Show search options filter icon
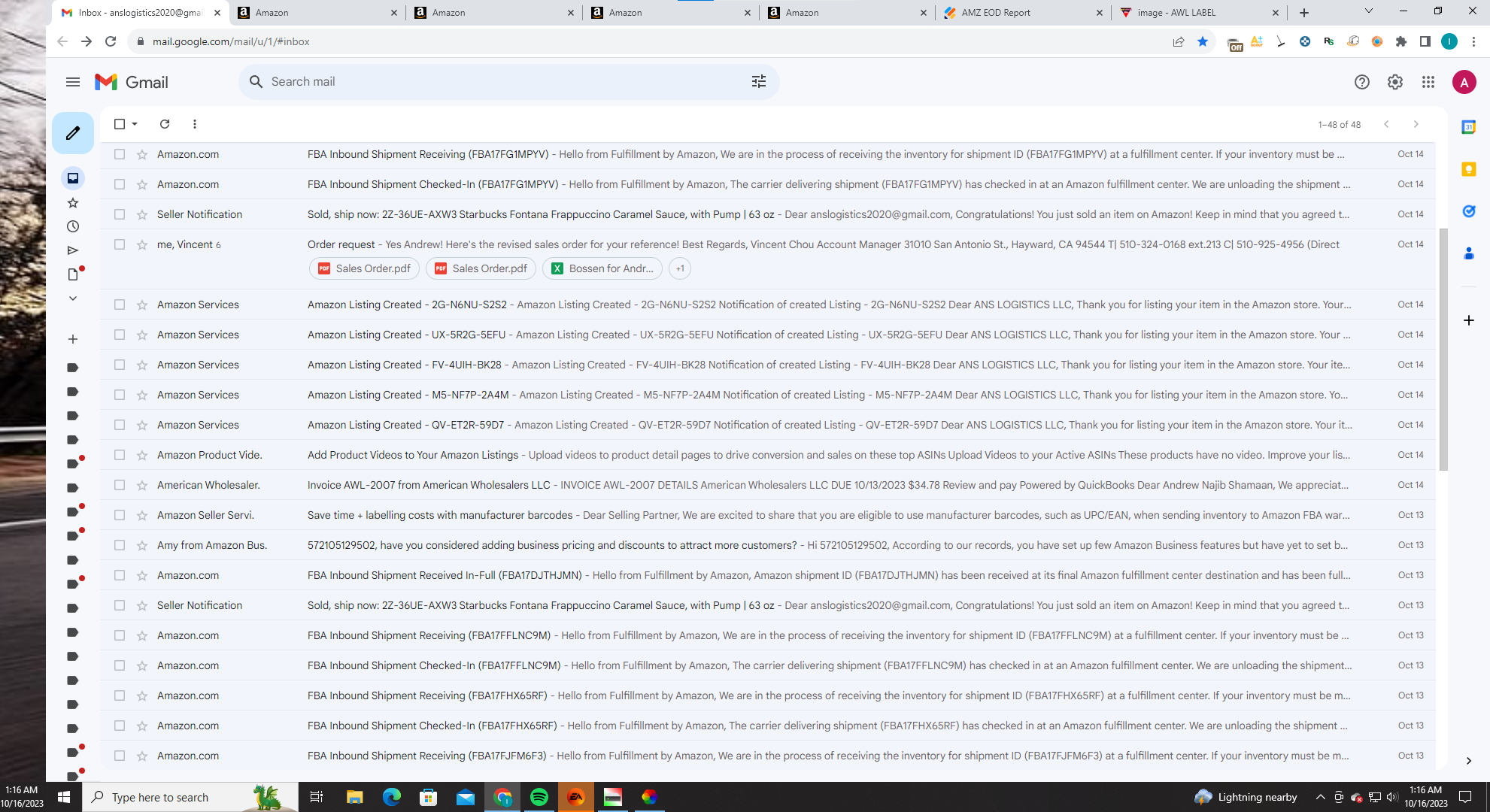This screenshot has height=812, width=1490. [759, 81]
